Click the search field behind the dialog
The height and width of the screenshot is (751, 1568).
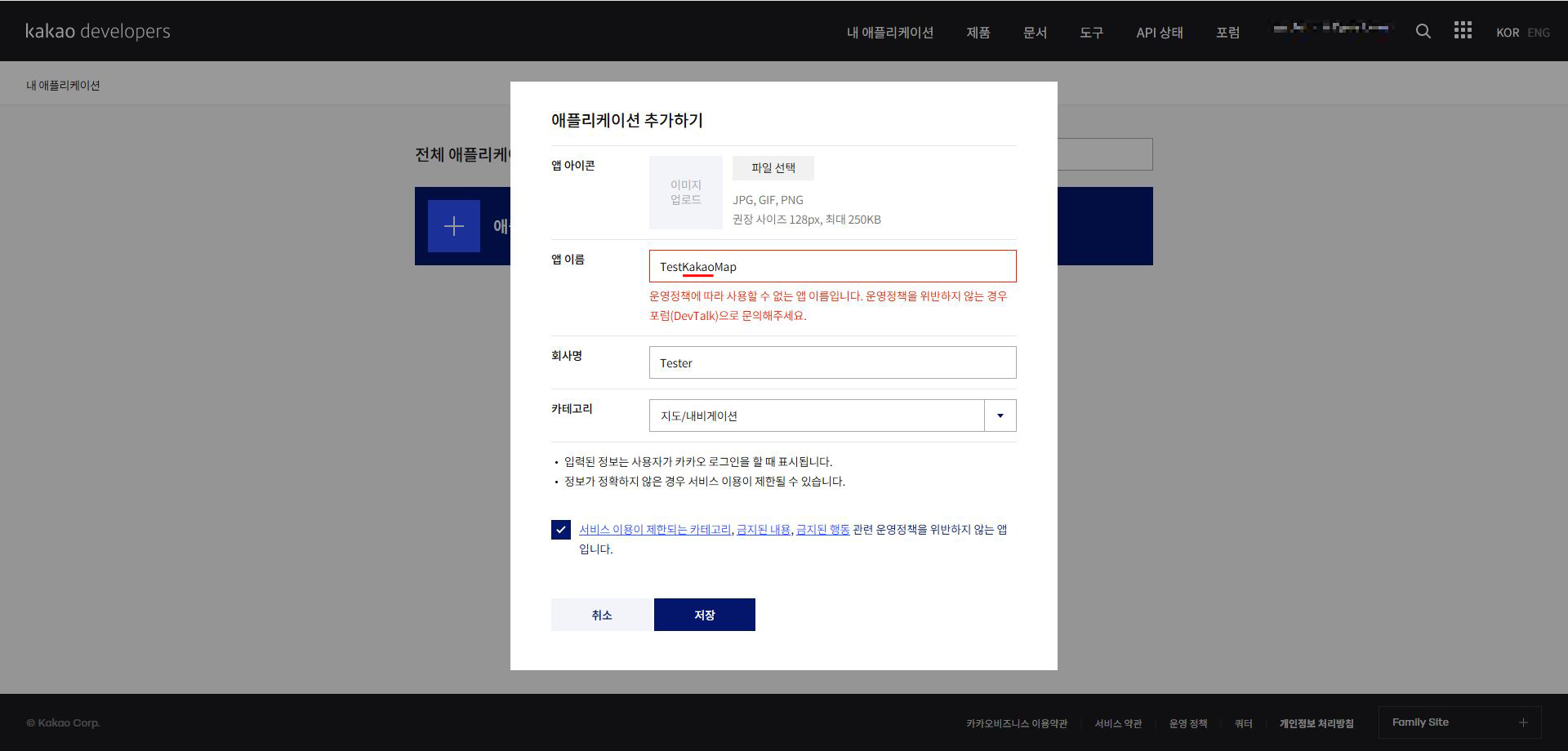click(1105, 154)
